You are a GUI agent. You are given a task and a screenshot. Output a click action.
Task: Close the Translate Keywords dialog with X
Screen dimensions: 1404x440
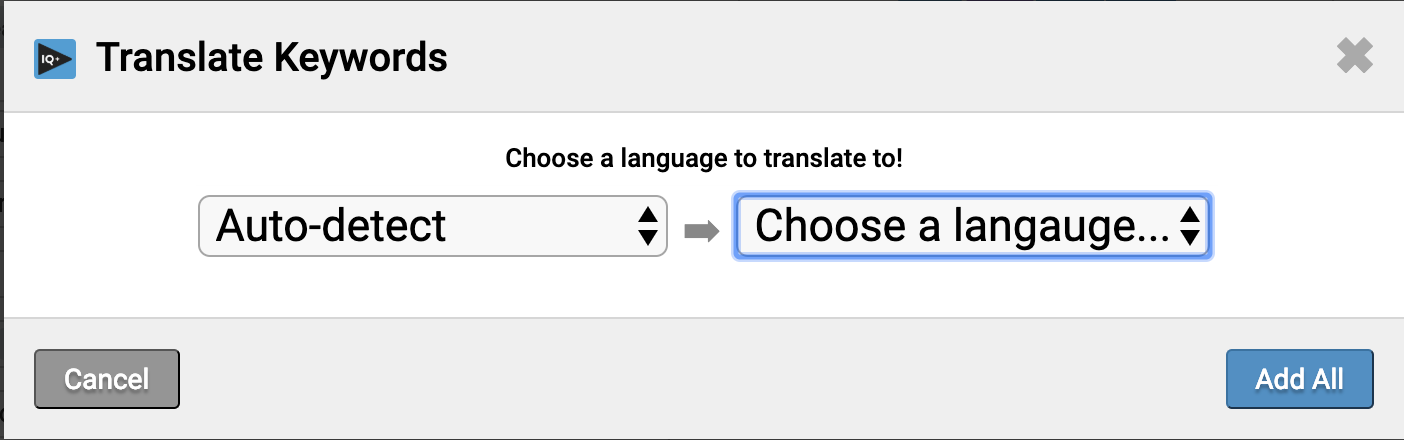click(x=1354, y=57)
